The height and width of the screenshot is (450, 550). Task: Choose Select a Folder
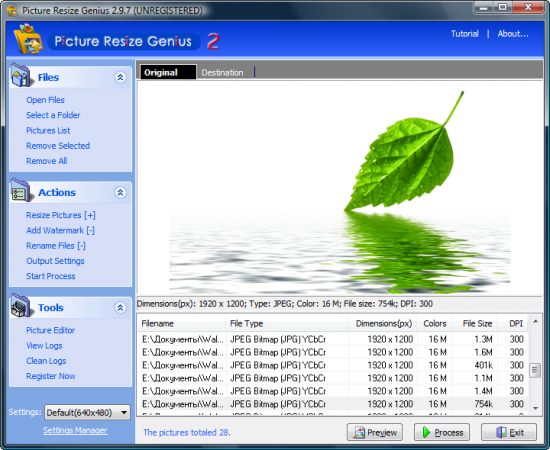click(x=53, y=115)
